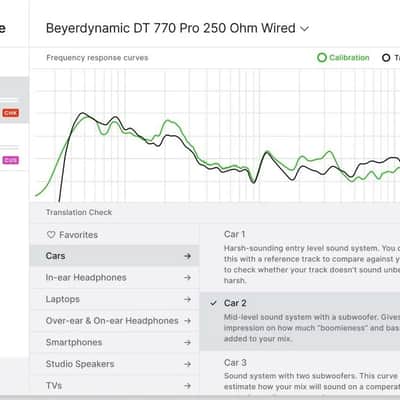Click the arrow icon next to TVs
Screen dimensions: 400x400
pyautogui.click(x=188, y=386)
